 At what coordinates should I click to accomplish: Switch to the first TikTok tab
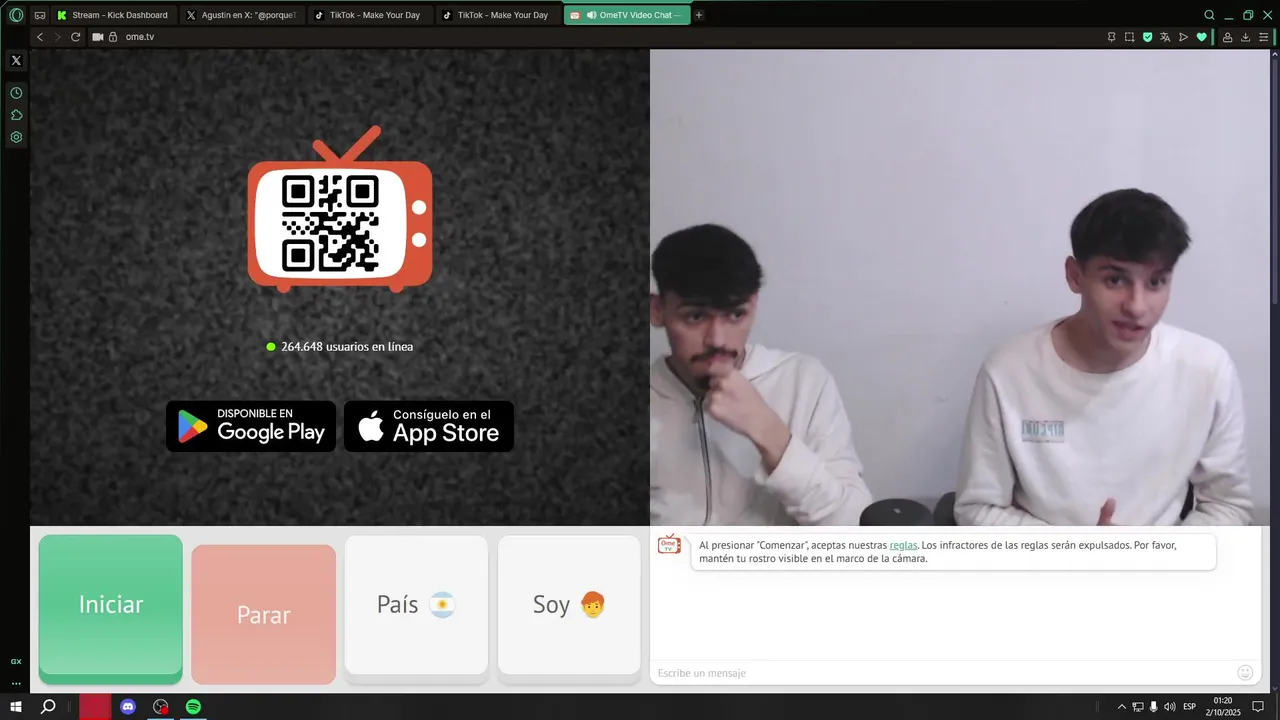click(369, 15)
